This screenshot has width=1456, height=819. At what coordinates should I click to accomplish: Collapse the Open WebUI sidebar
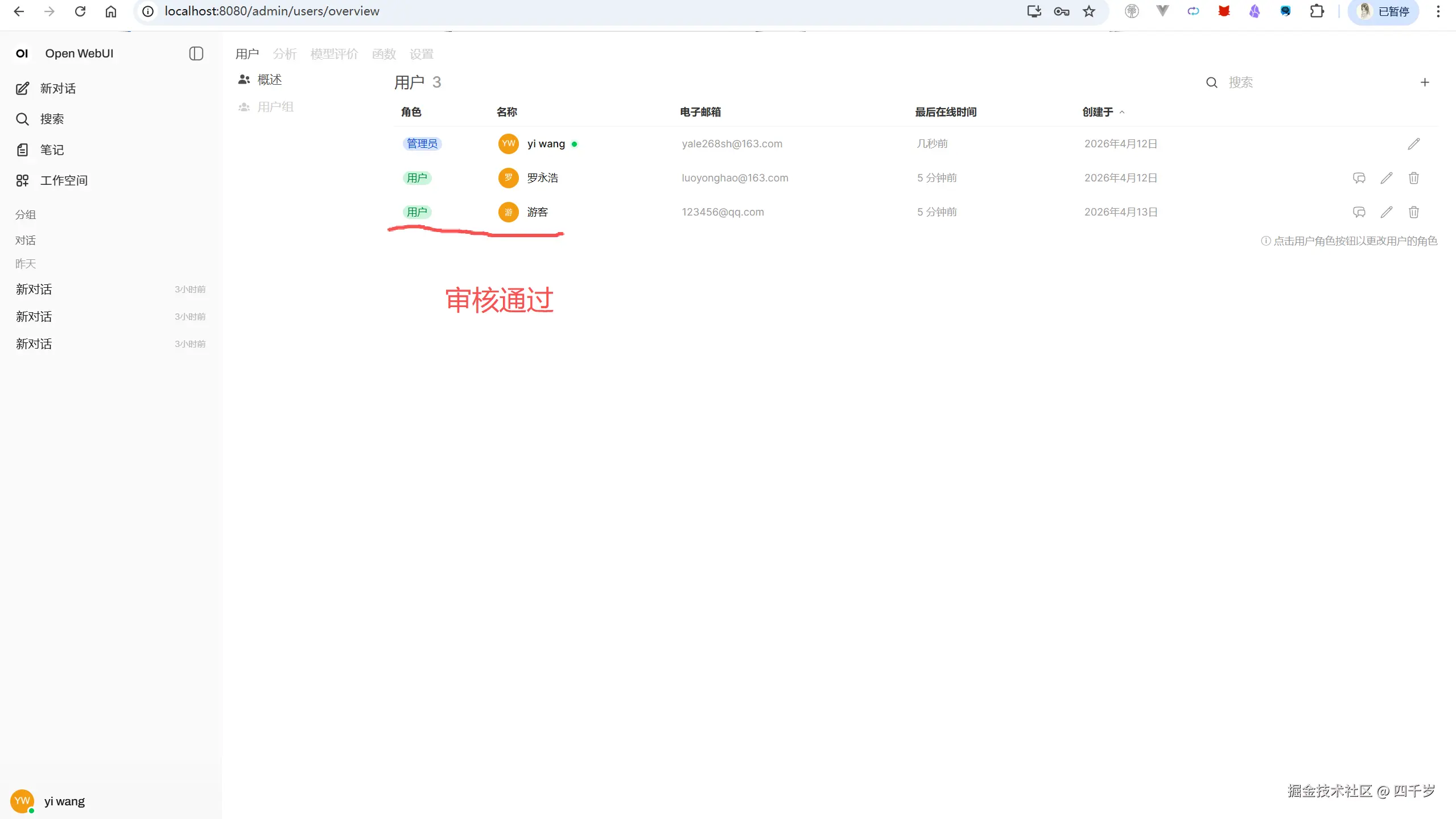coord(196,53)
